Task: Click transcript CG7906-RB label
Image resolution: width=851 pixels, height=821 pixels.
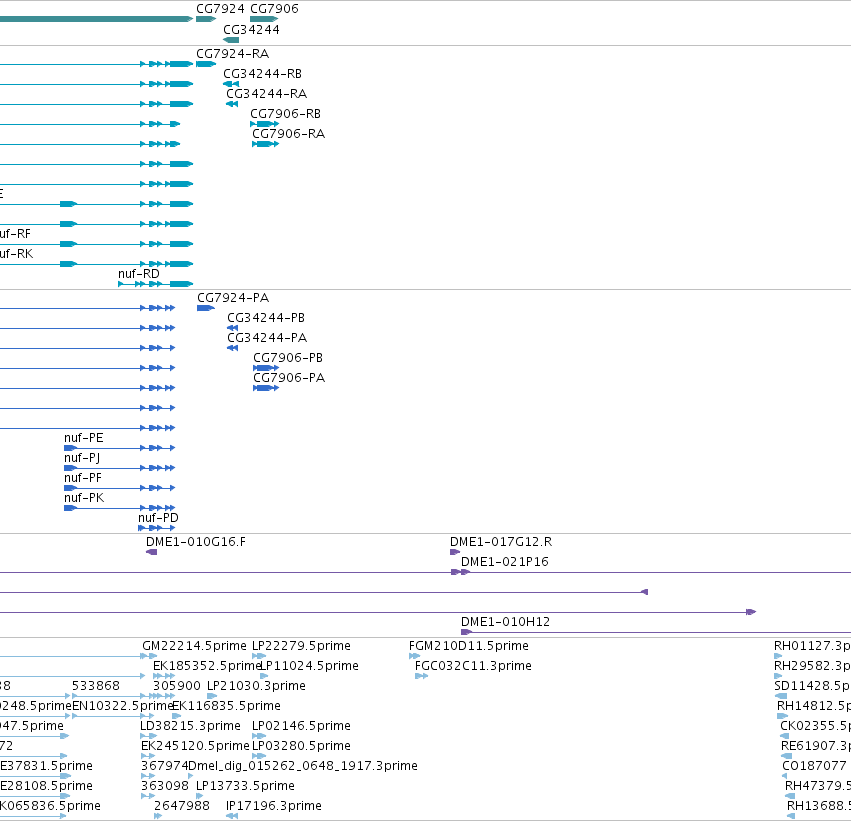Action: pos(285,114)
